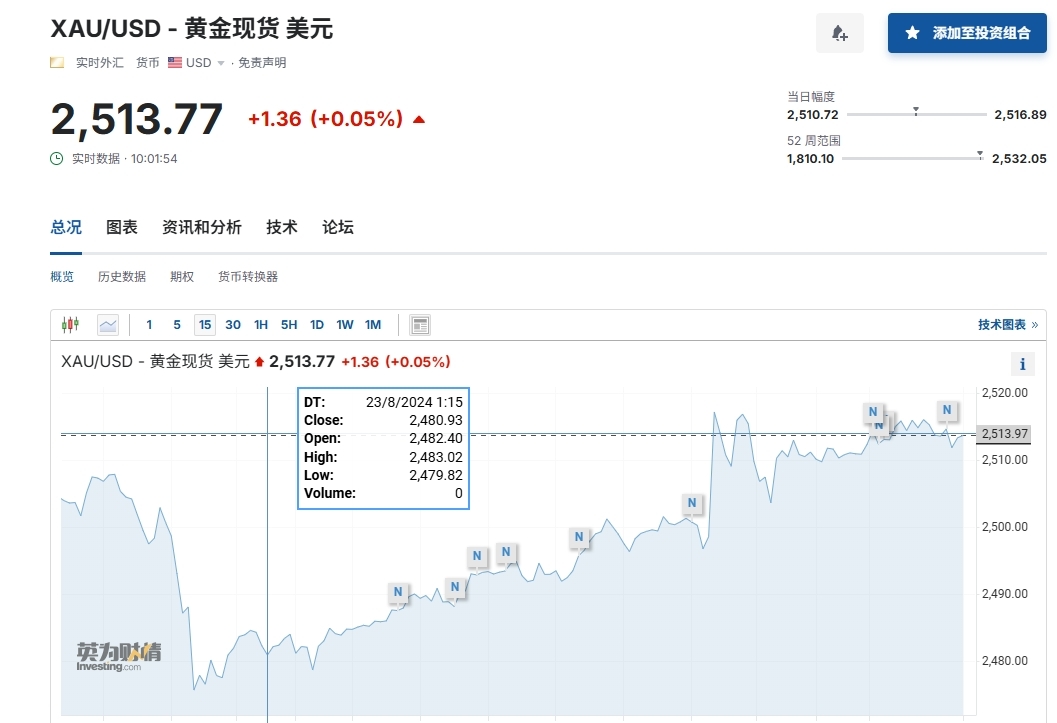Switch to area chart type

tap(108, 325)
